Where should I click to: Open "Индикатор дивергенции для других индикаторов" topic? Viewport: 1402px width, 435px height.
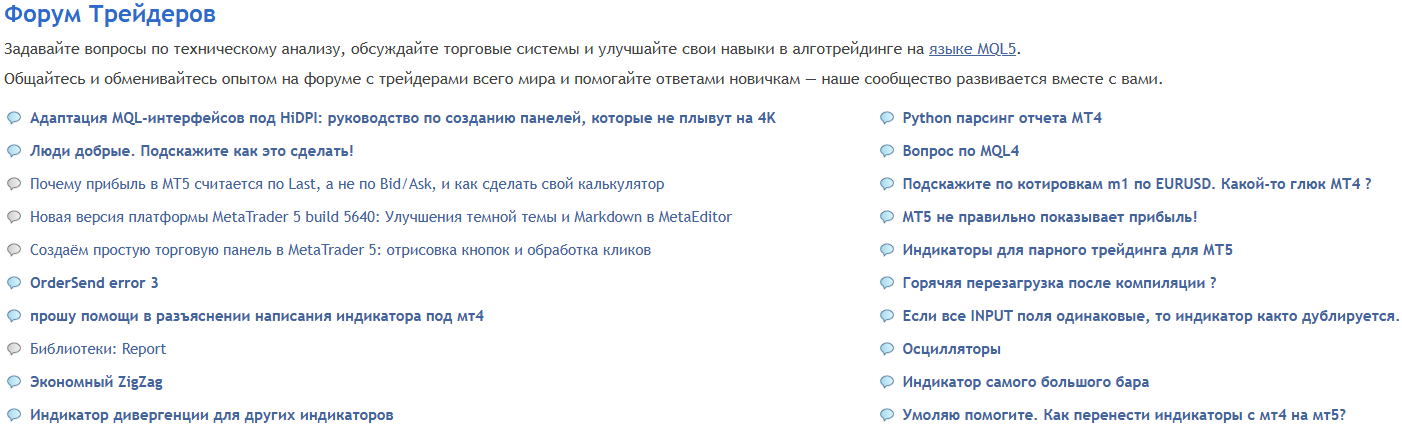coord(211,415)
